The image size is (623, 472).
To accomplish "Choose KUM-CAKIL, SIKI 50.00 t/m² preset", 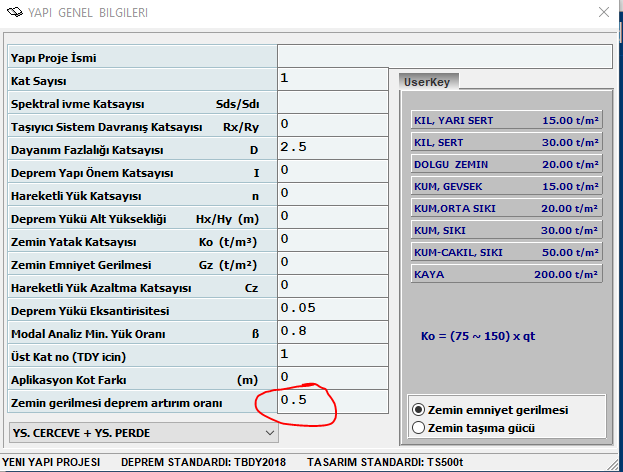I will pyautogui.click(x=505, y=252).
